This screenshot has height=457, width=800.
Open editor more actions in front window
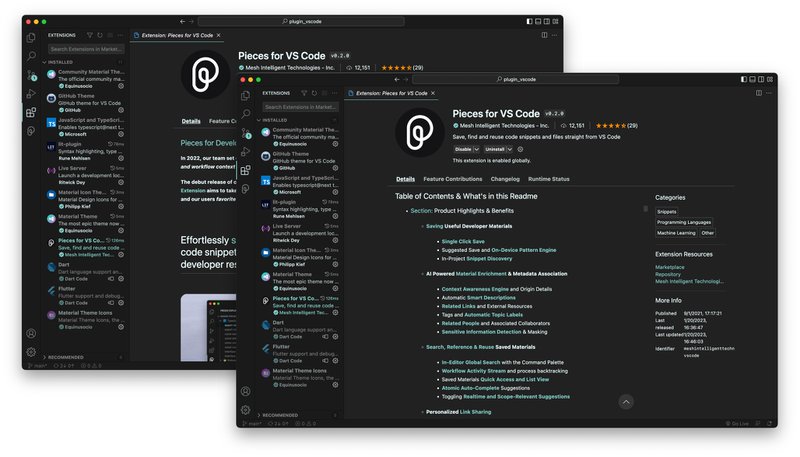point(769,93)
